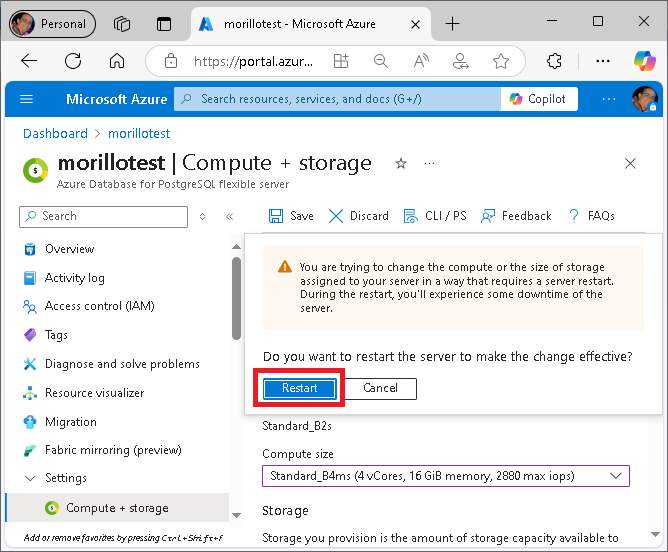Open Overview in the resource menu
This screenshot has width=668, height=552.
(69, 249)
